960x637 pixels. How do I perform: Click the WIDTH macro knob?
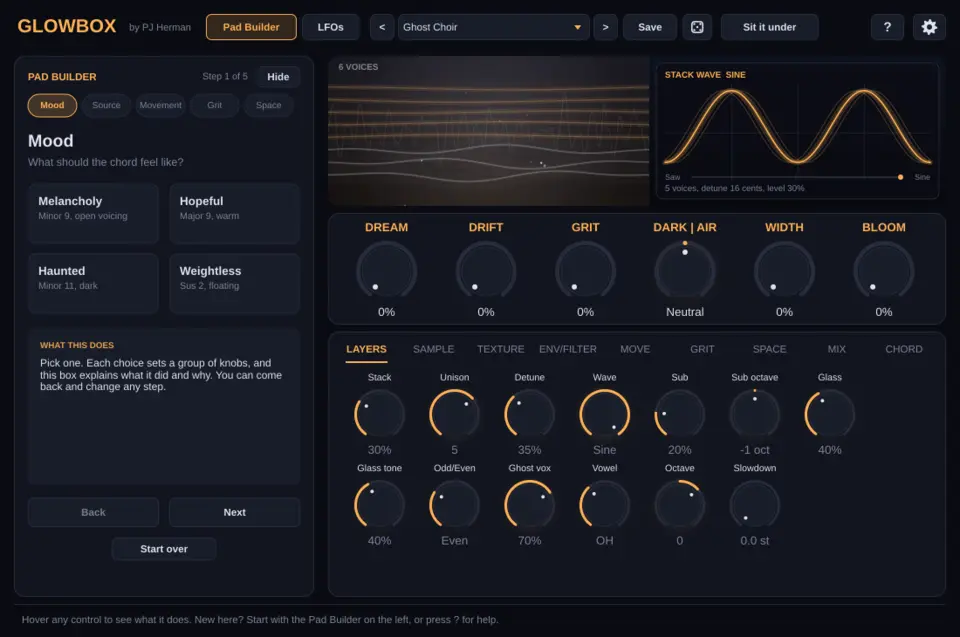784,271
